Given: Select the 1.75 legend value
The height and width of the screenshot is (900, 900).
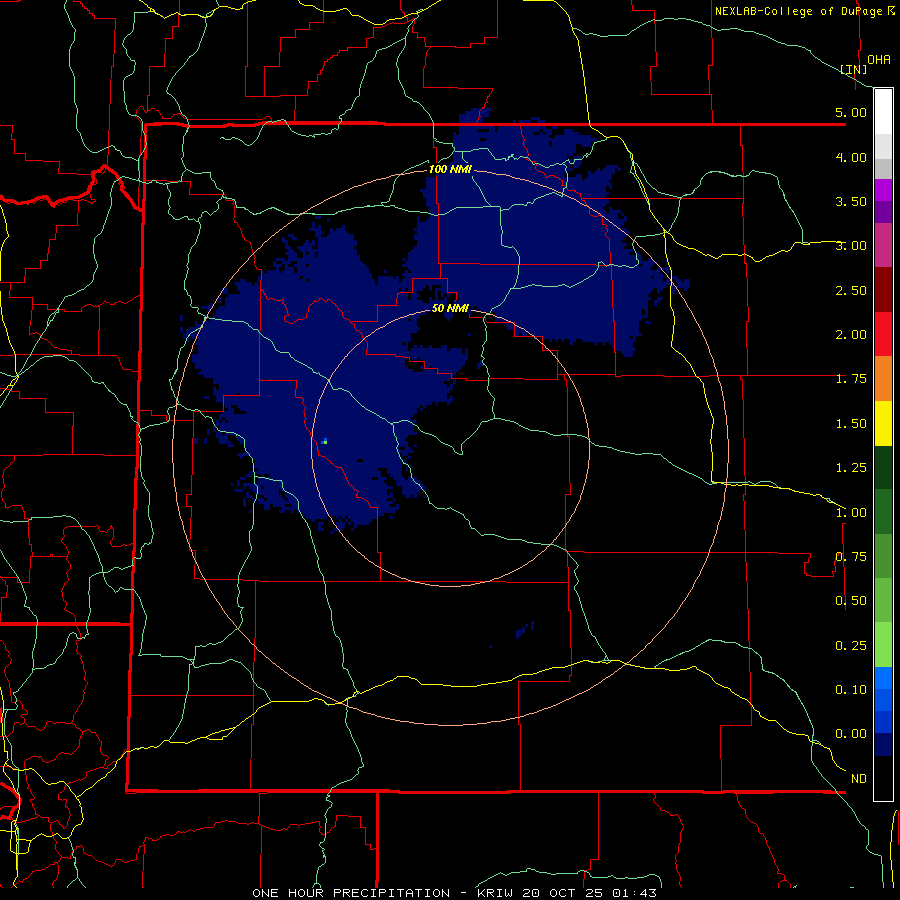Looking at the screenshot, I should point(851,379).
